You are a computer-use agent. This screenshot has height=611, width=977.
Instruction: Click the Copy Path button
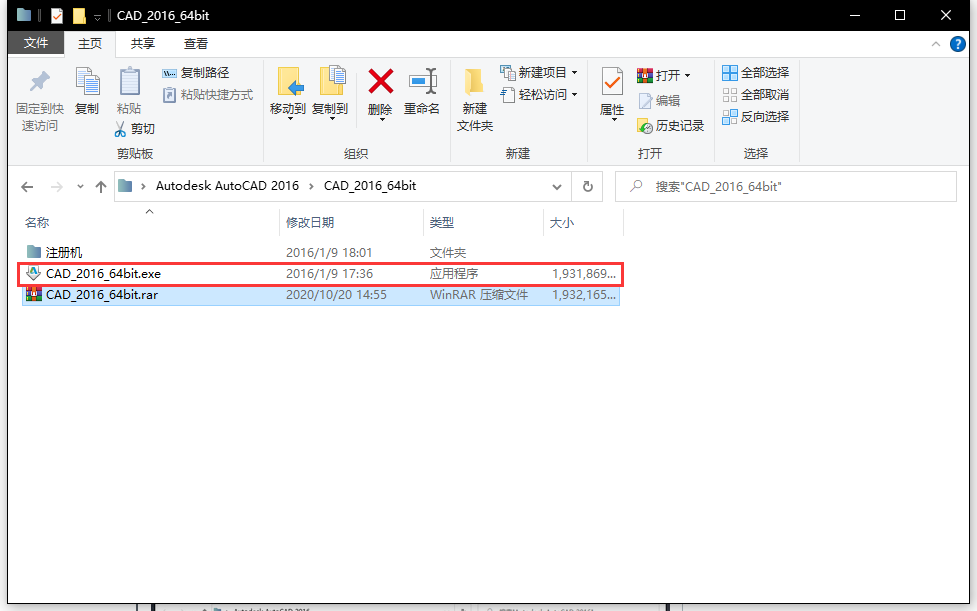coord(196,73)
